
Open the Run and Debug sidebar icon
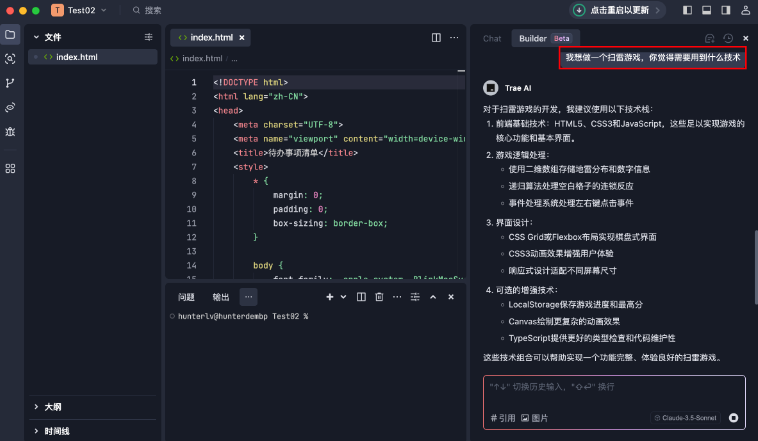pyautogui.click(x=10, y=131)
